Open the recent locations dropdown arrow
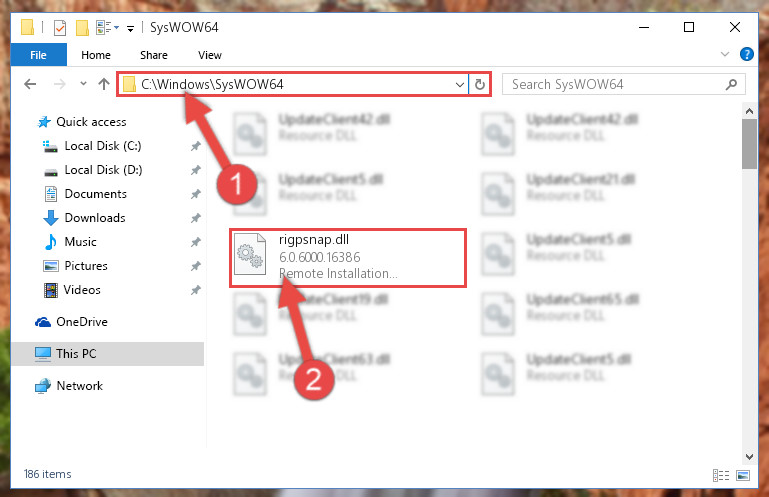769x497 pixels. (x=83, y=84)
